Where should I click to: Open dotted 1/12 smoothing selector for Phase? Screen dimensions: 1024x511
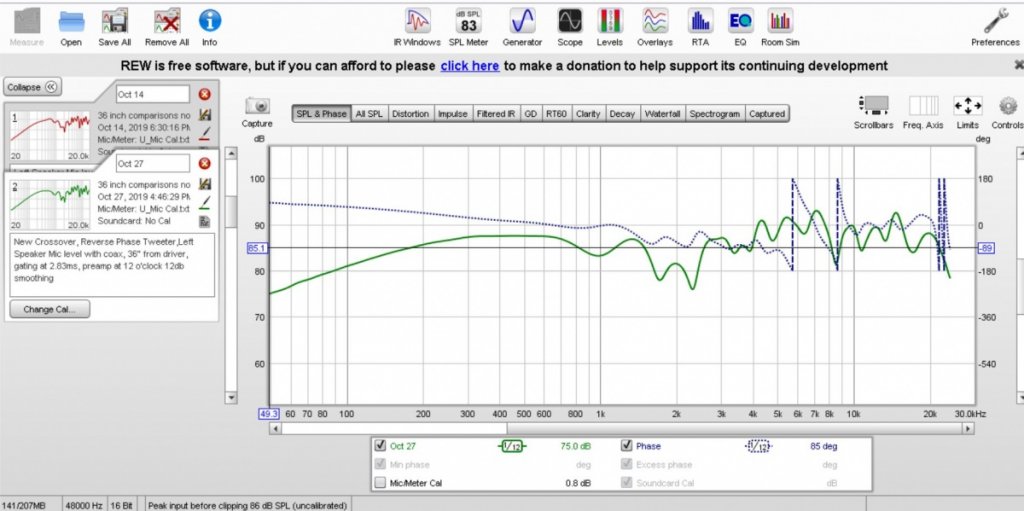[x=758, y=446]
